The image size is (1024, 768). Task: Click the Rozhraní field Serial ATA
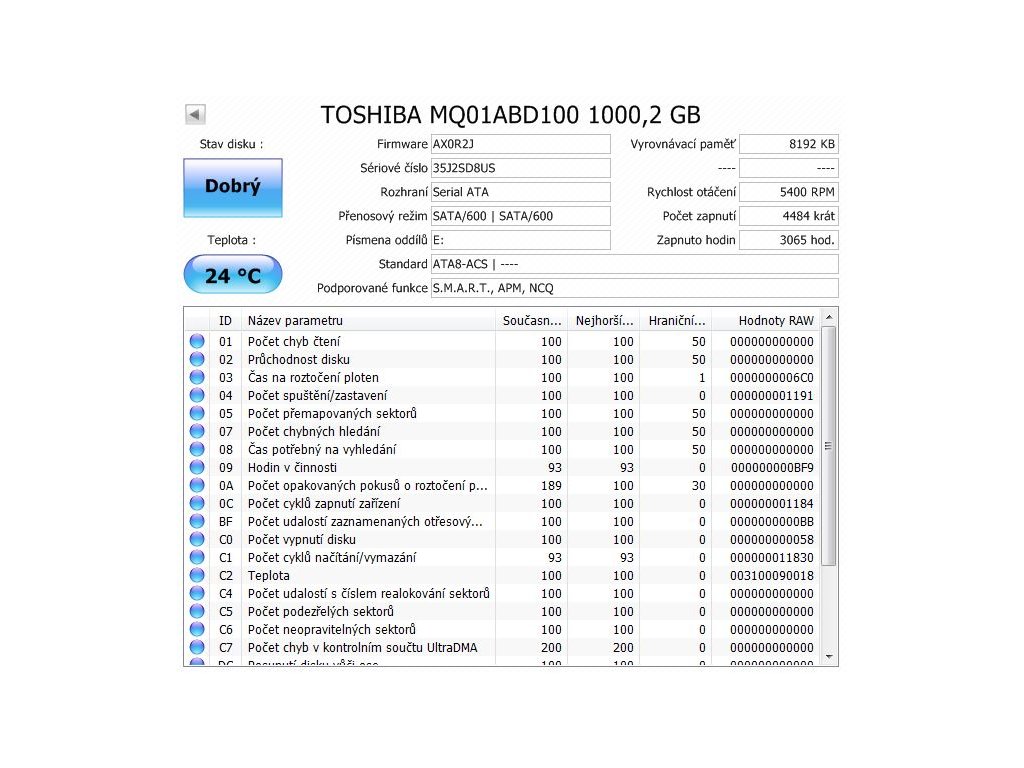pyautogui.click(x=520, y=192)
